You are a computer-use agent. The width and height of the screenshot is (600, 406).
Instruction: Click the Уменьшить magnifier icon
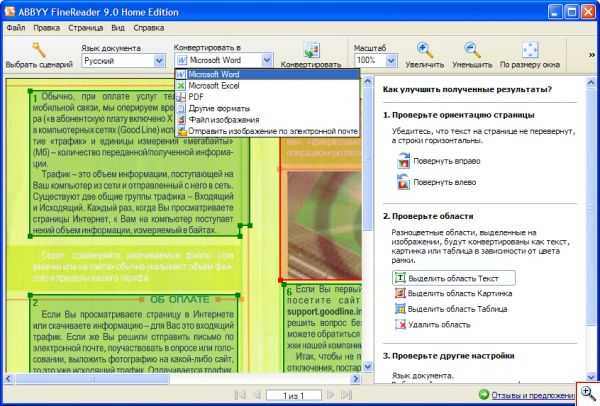[x=472, y=50]
